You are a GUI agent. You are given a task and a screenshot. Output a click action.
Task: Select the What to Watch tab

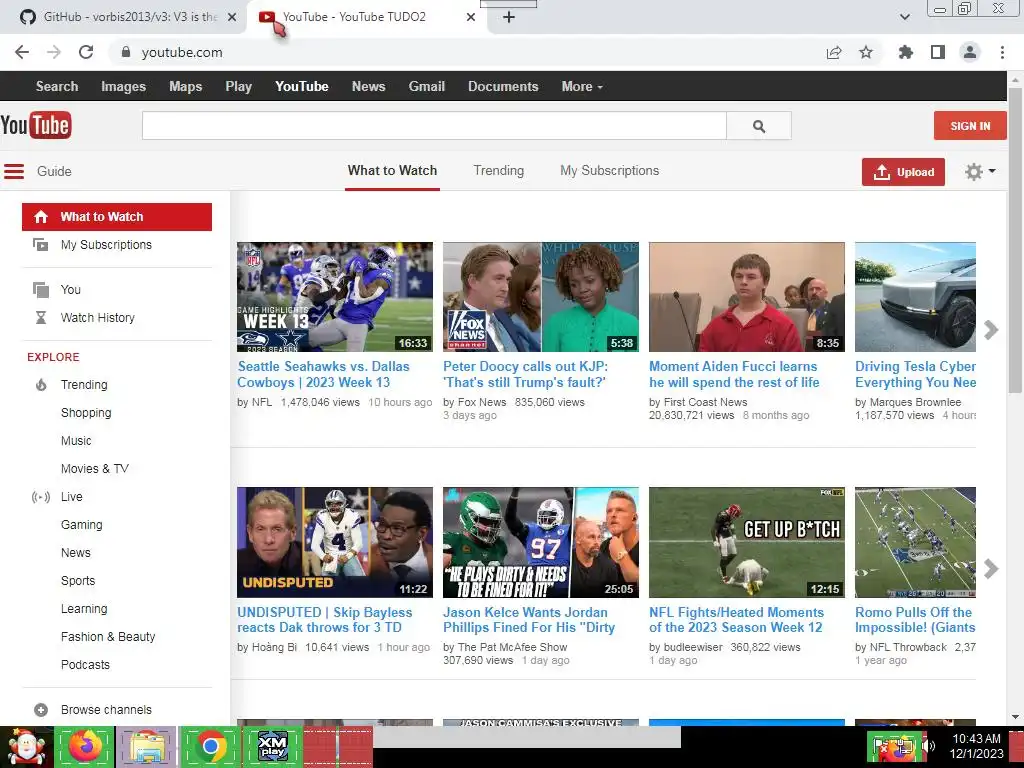point(392,170)
